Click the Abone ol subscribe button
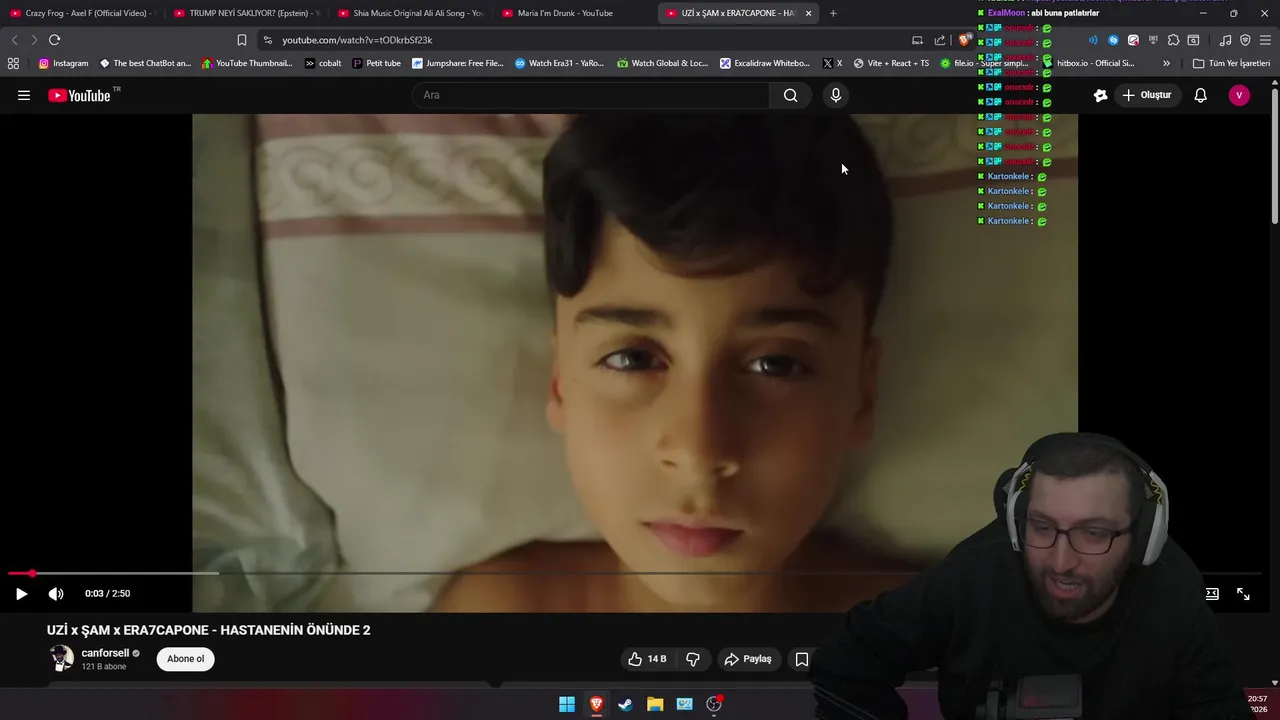 pyautogui.click(x=185, y=659)
